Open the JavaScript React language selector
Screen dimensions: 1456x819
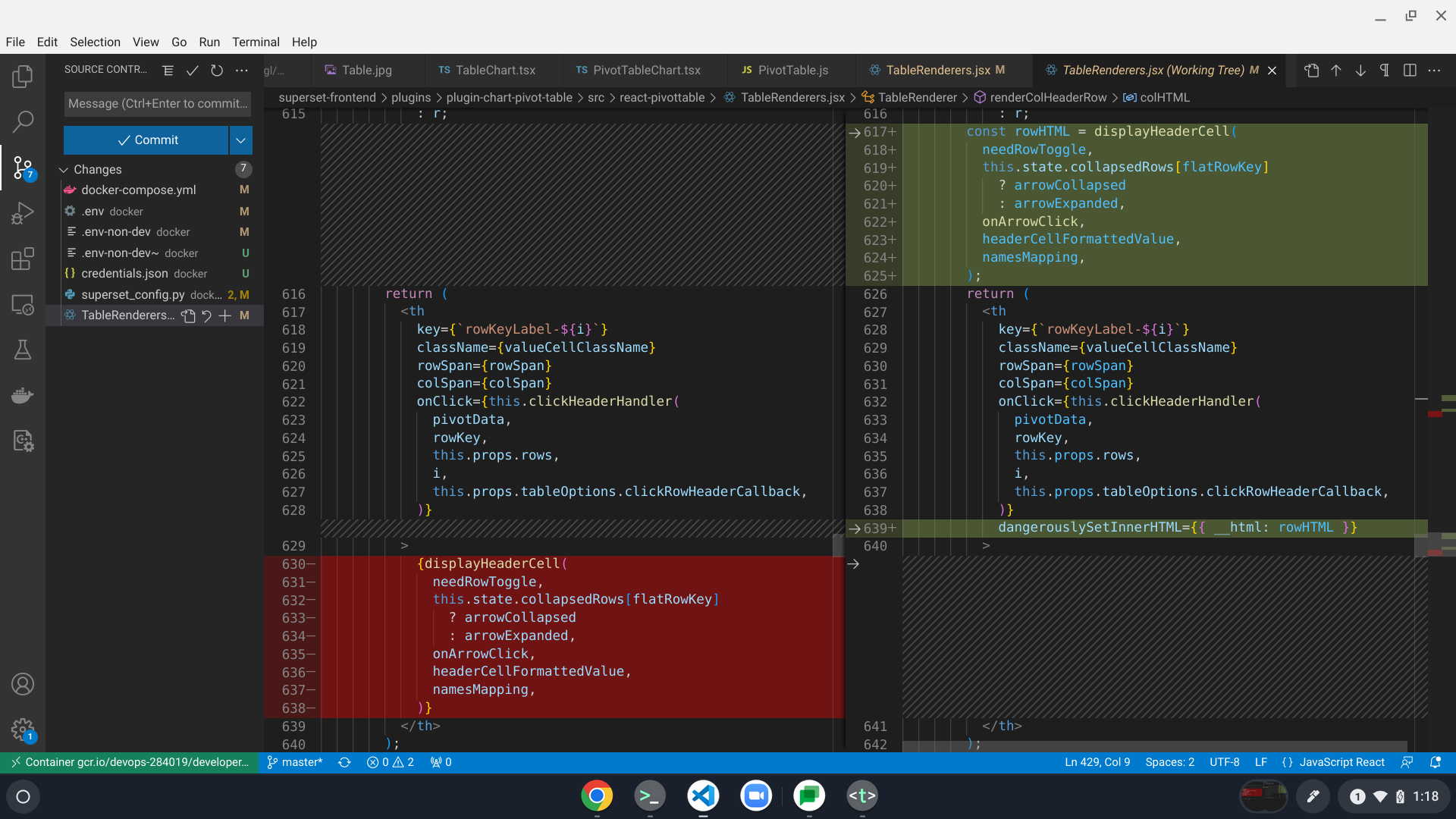[1341, 762]
